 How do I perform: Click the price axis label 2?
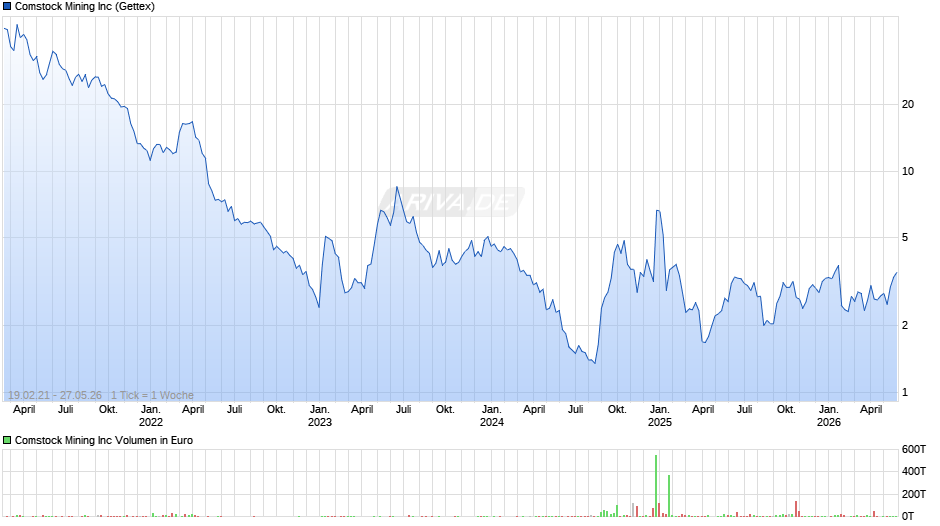click(905, 325)
